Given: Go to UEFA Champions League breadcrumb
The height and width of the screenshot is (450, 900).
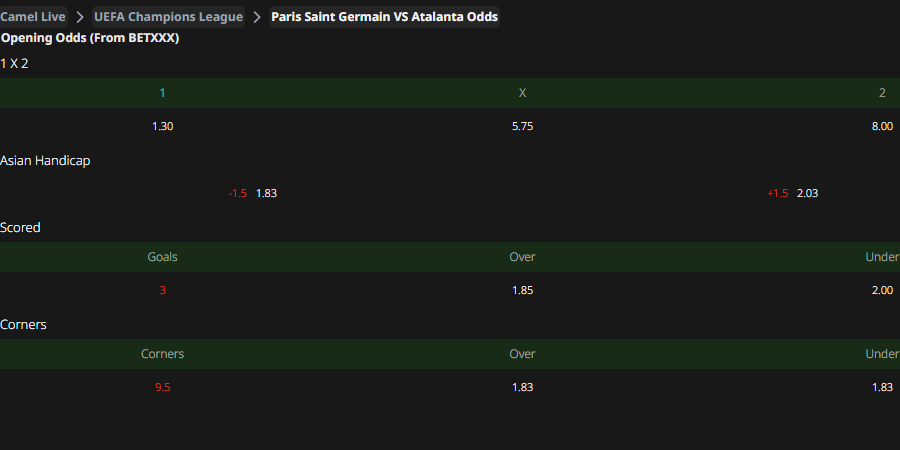Looking at the screenshot, I should (x=168, y=17).
